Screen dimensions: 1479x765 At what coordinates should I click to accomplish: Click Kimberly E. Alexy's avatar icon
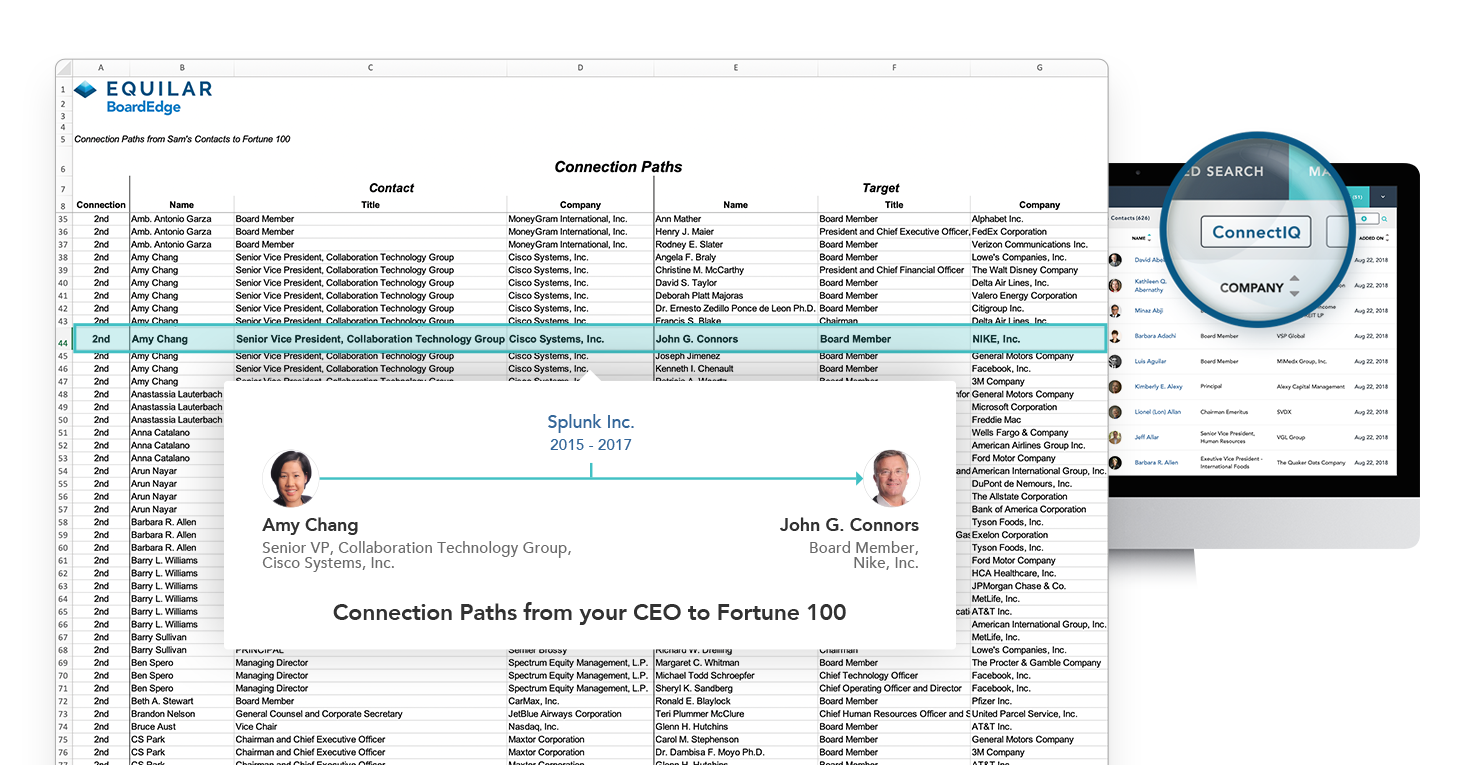[x=1115, y=387]
